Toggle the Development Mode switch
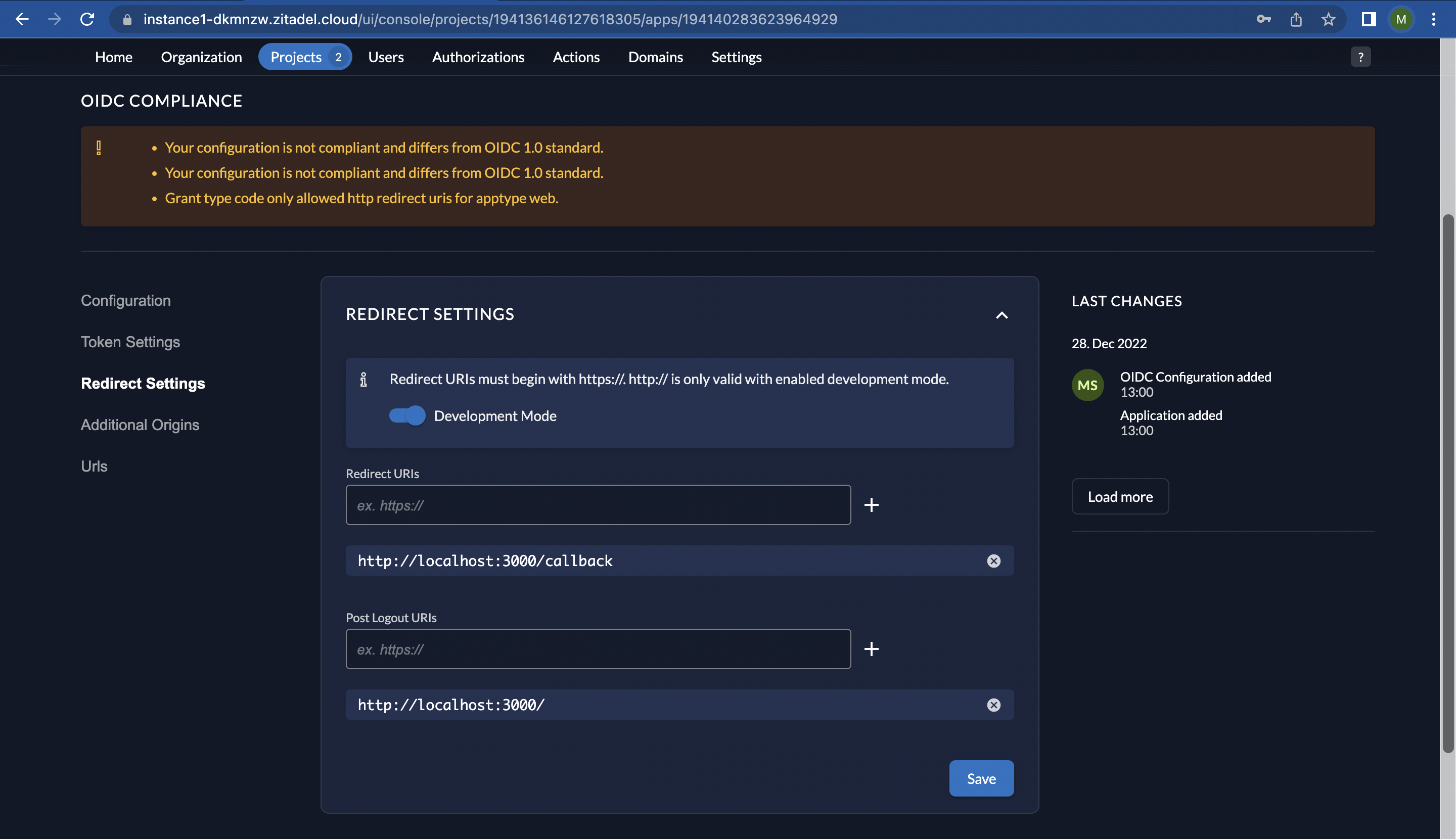 [406, 415]
